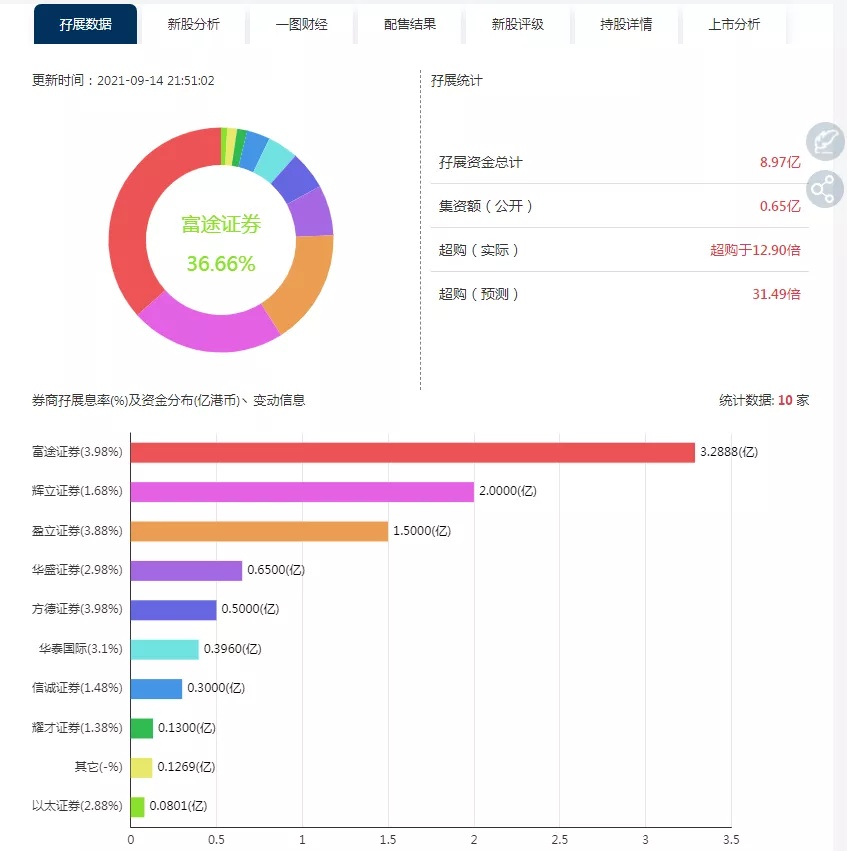The image size is (847, 851).
Task: Click the 统计数据: 10 家 count
Action: (x=764, y=401)
